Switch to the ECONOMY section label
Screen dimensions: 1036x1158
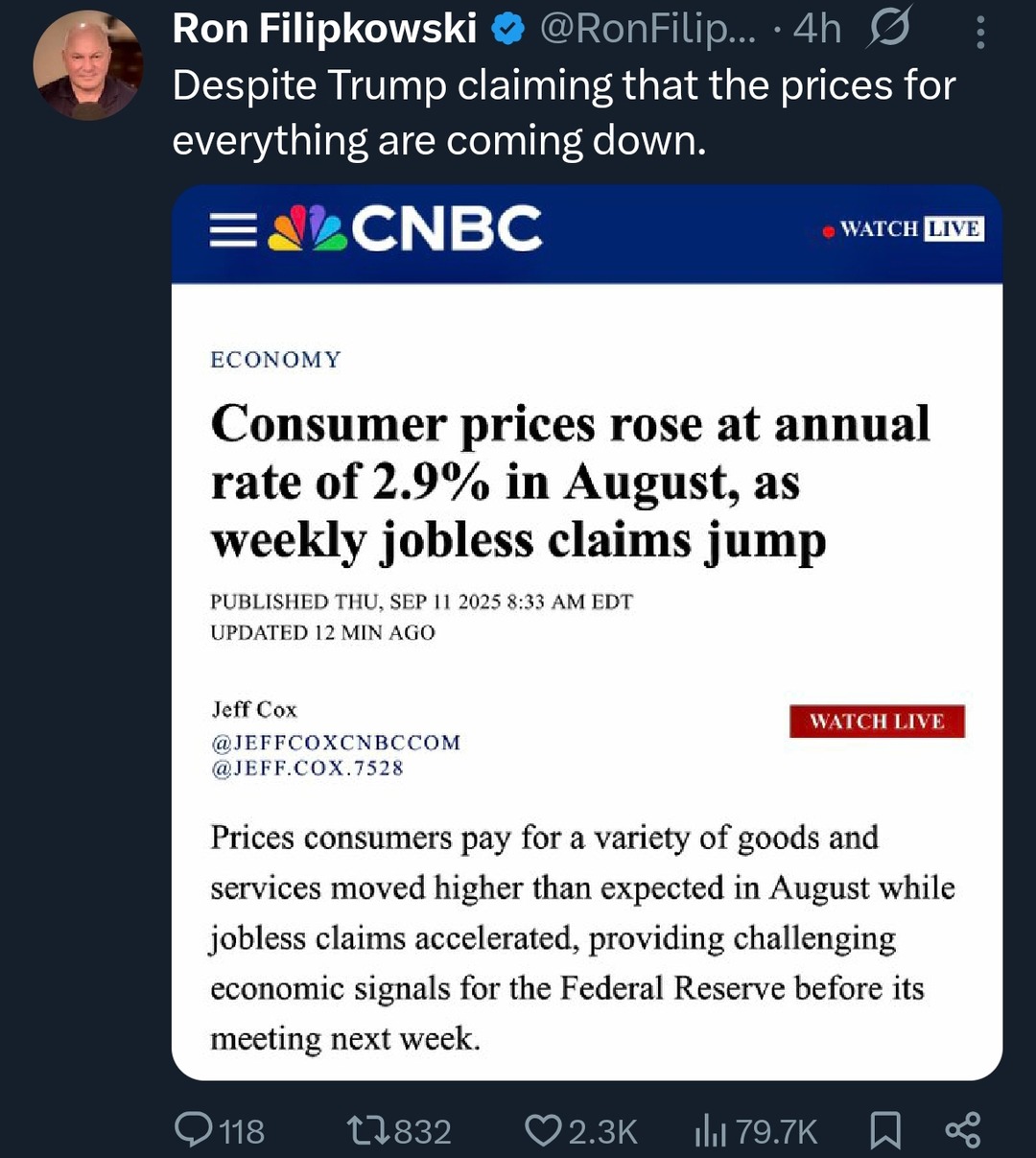[x=275, y=360]
